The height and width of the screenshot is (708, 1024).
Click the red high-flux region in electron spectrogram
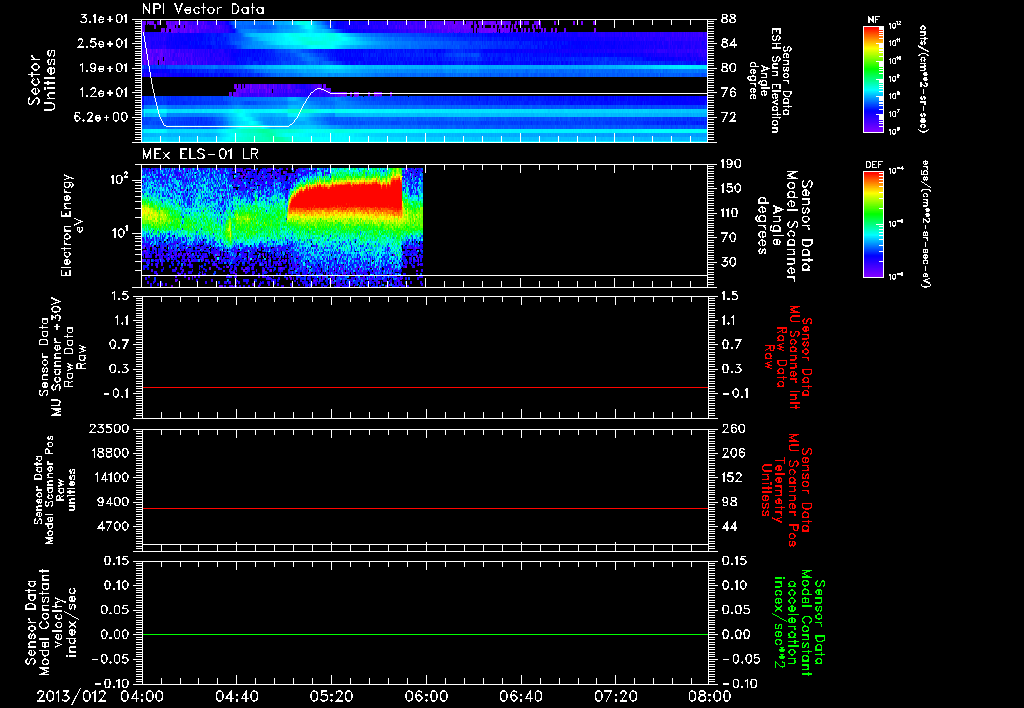(x=345, y=200)
